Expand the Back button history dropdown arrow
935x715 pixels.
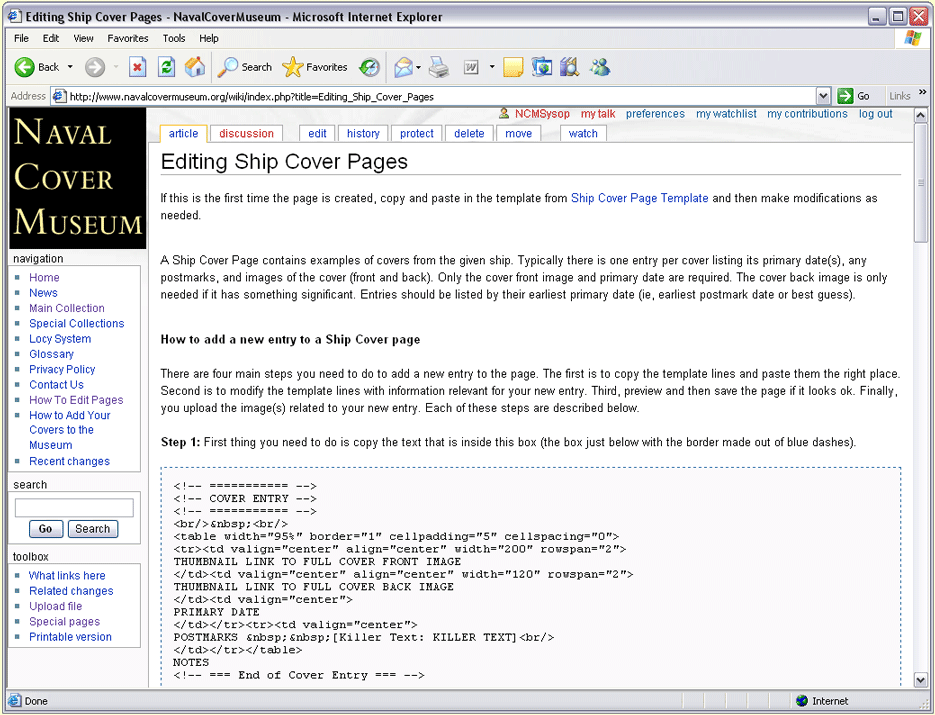(70, 67)
